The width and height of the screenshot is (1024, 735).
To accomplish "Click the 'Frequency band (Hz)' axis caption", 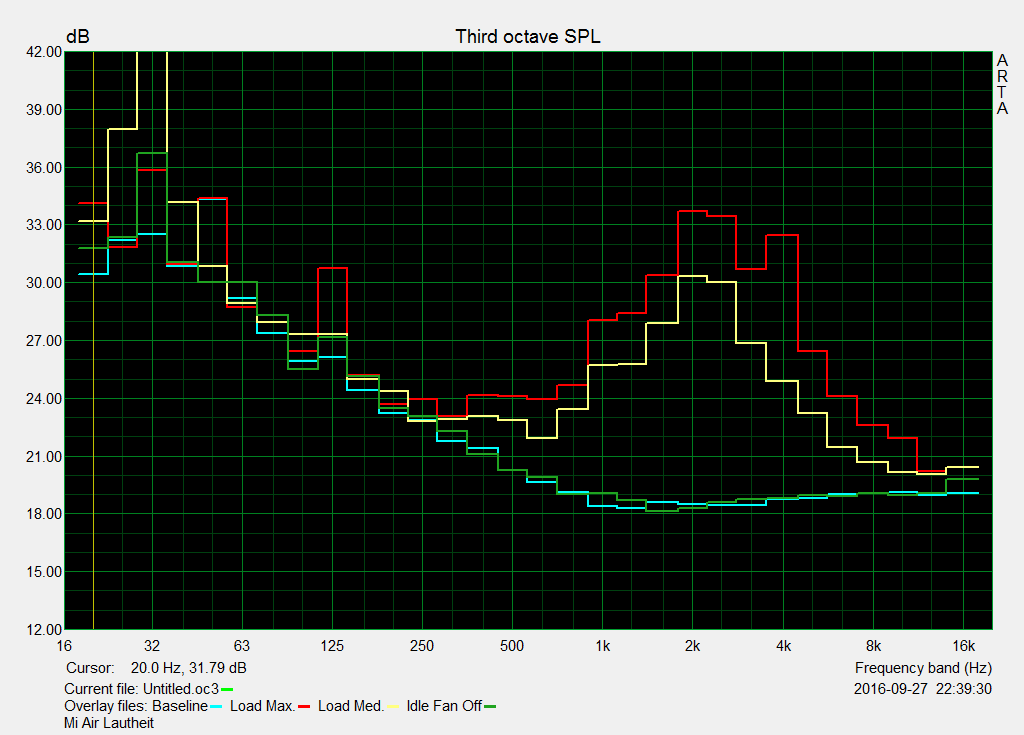I will coord(923,668).
